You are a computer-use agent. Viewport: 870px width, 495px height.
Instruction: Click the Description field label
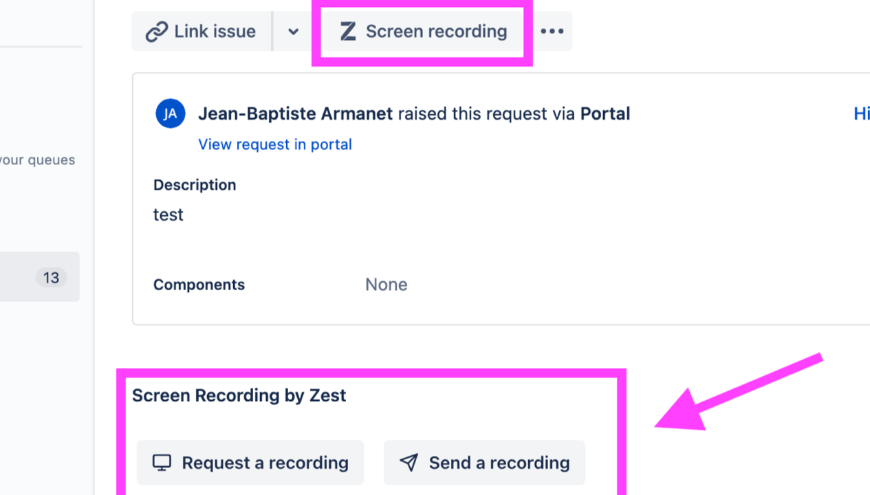coord(195,185)
